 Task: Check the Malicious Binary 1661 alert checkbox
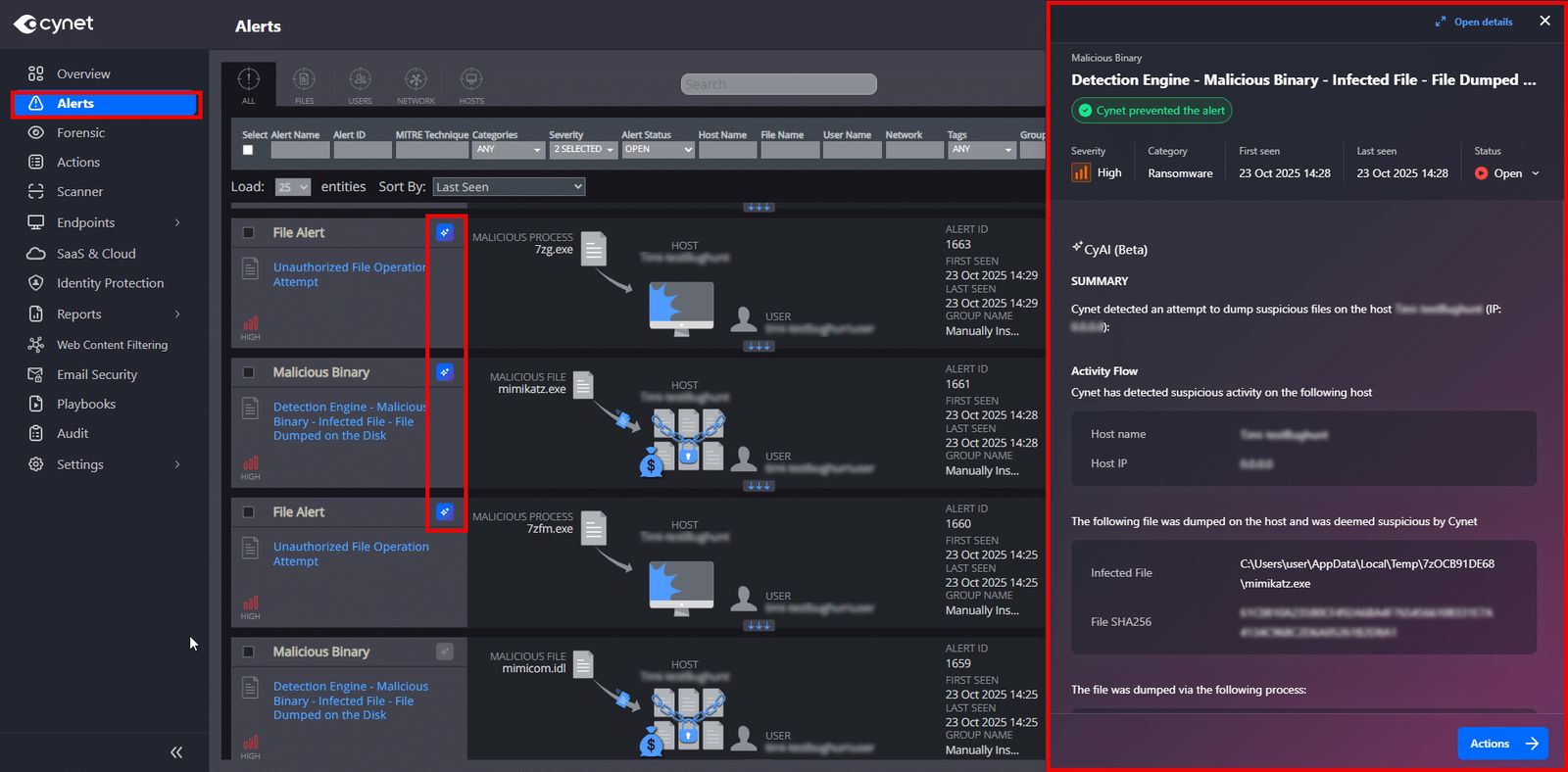[249, 372]
